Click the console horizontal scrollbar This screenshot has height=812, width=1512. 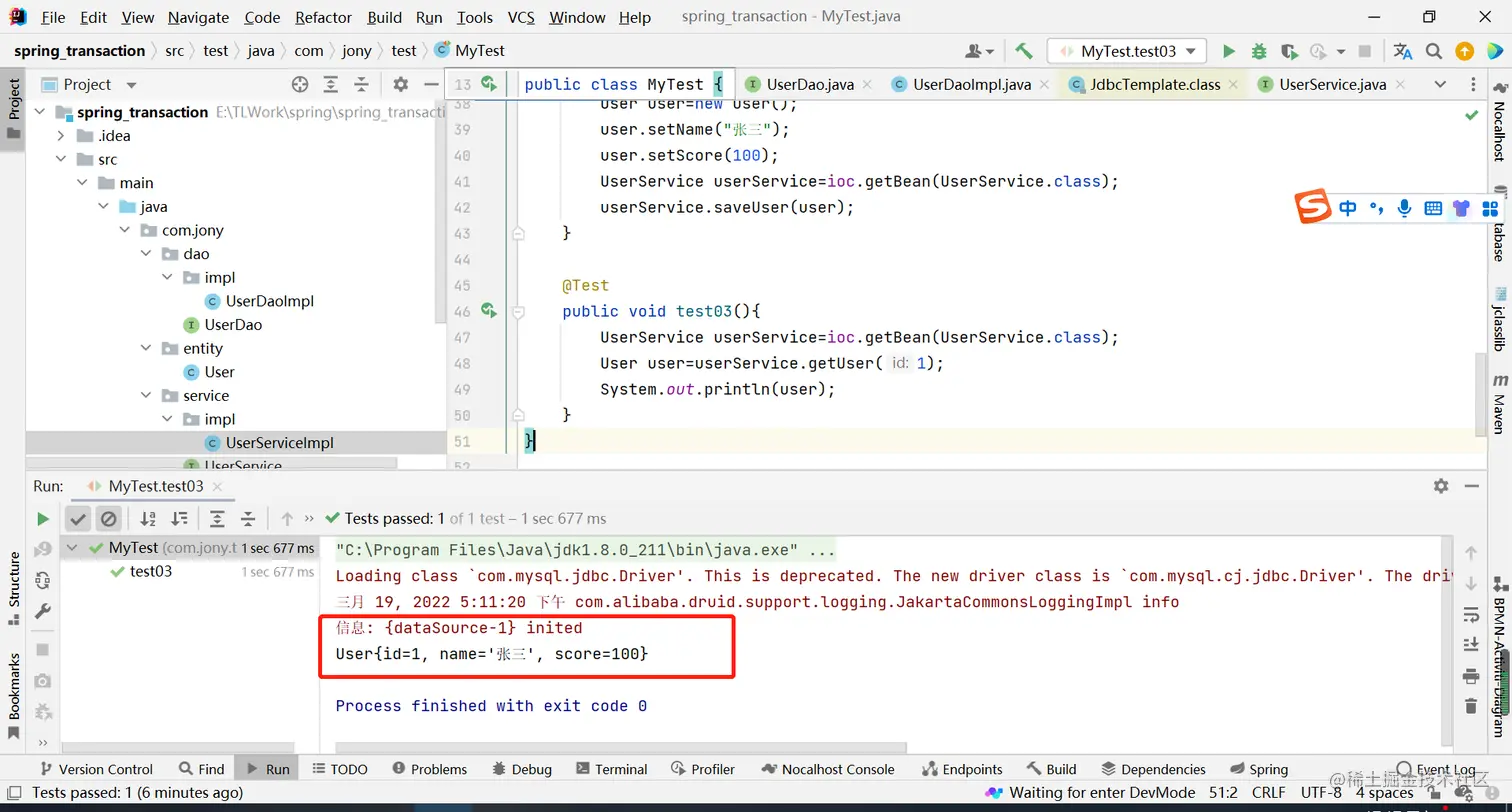pyautogui.click(x=621, y=747)
